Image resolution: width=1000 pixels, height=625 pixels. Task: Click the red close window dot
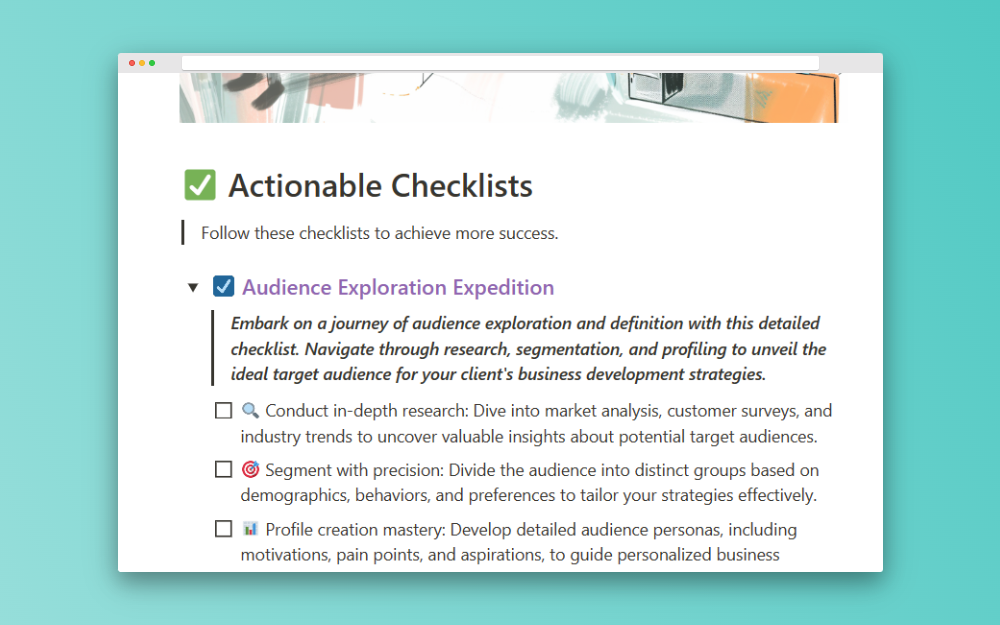tap(132, 63)
